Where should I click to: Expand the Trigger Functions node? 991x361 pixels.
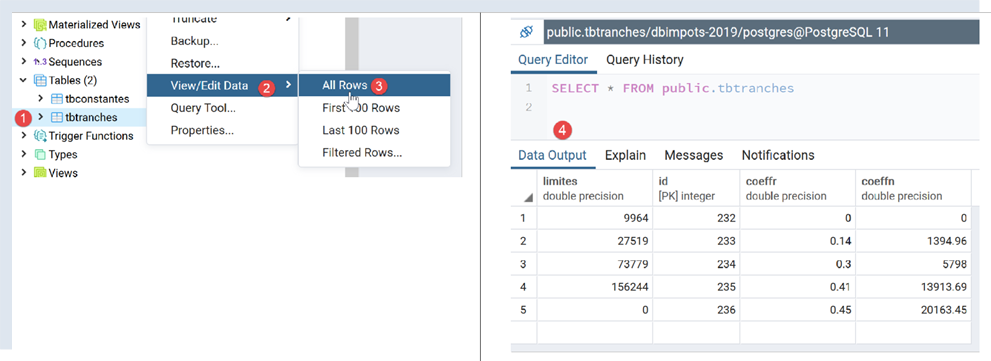pyautogui.click(x=24, y=135)
